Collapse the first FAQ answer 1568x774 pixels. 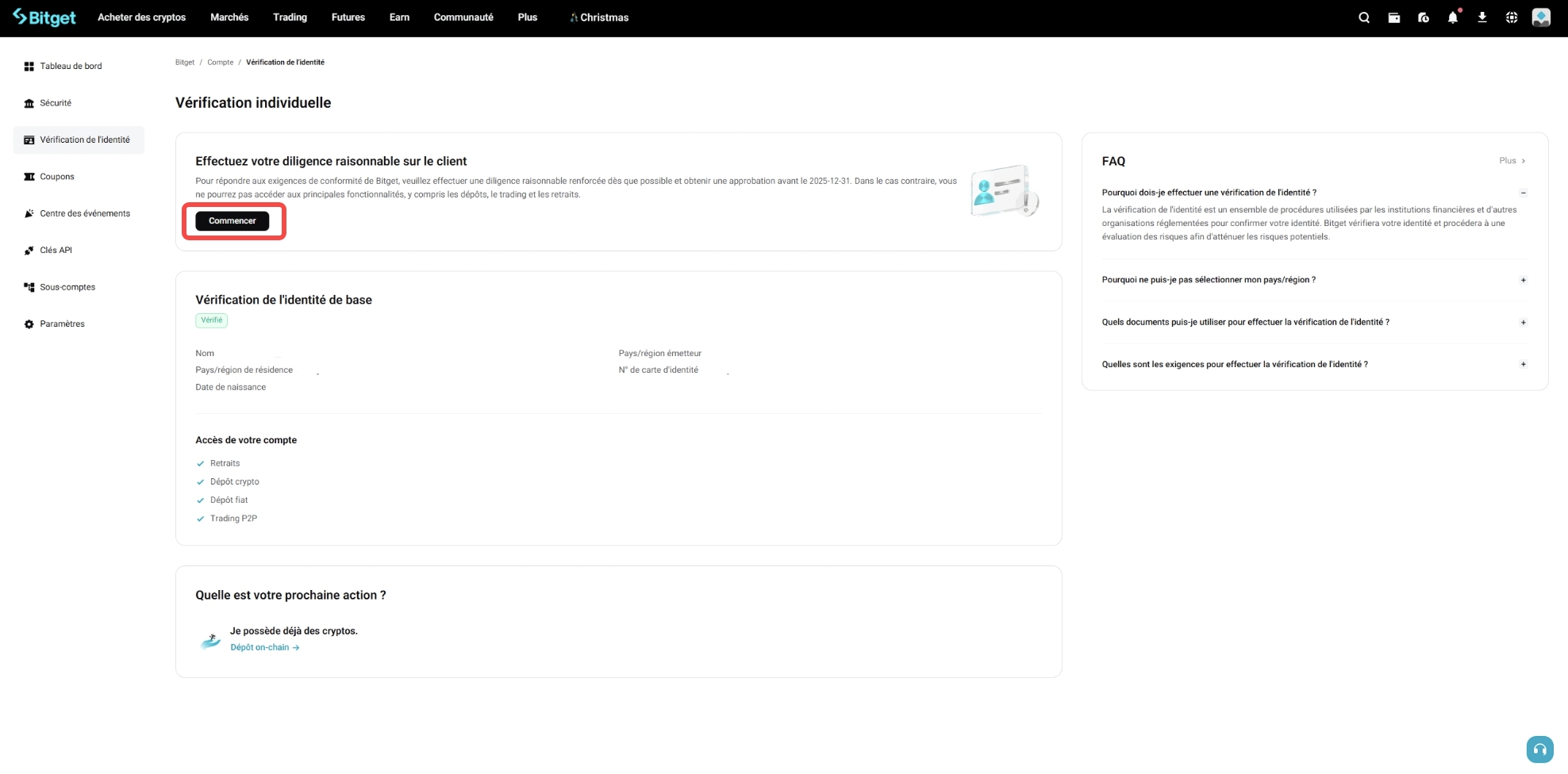pos(1523,192)
